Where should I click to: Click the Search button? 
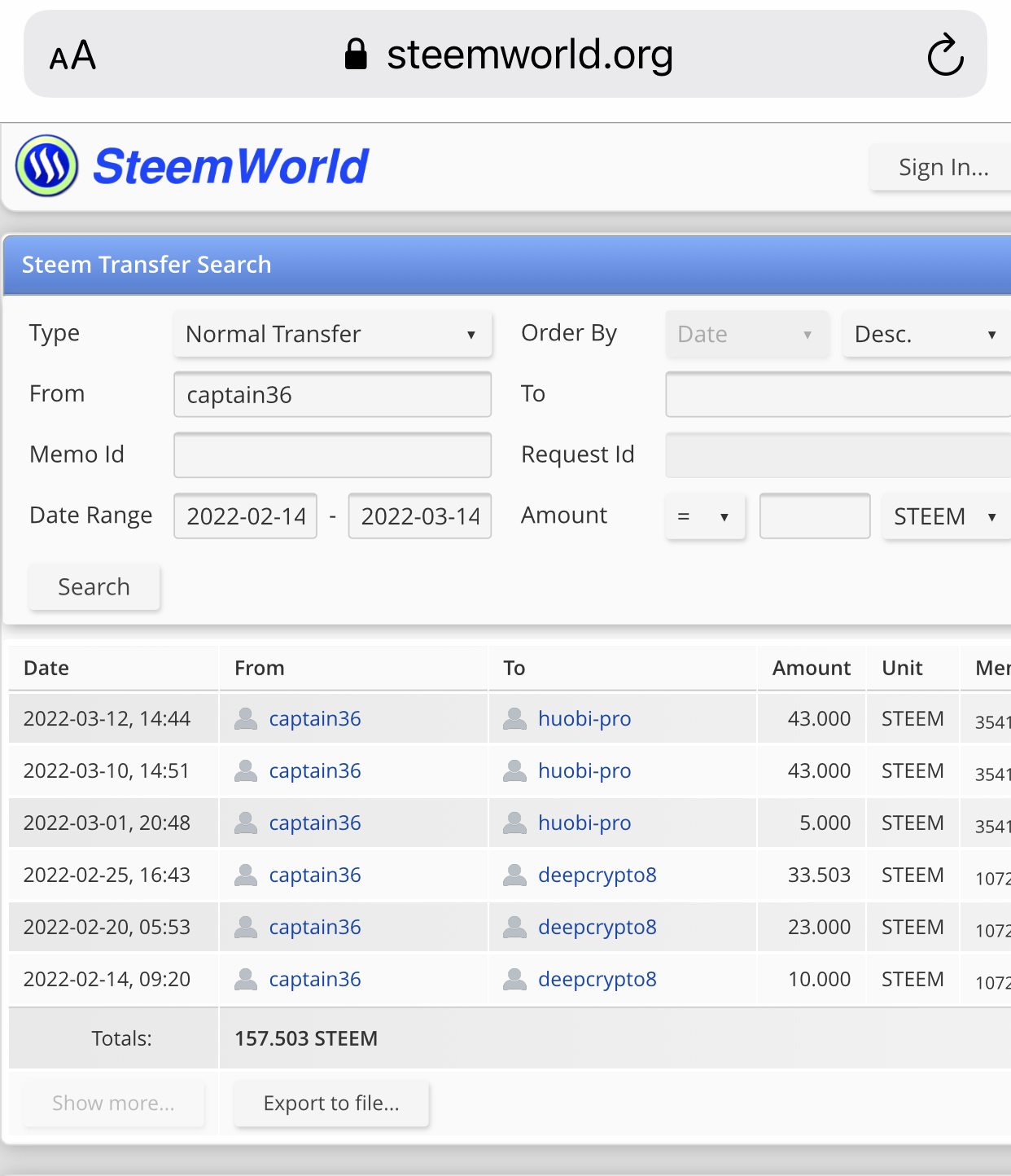pos(94,586)
